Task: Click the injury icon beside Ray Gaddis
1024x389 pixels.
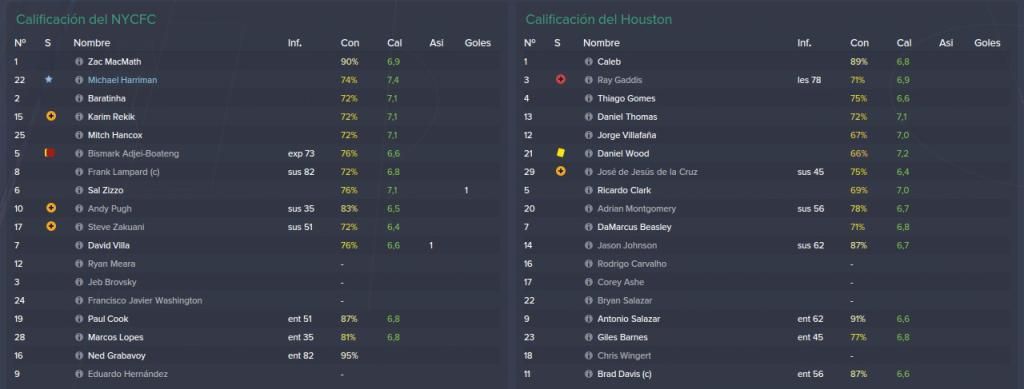Action: point(560,80)
